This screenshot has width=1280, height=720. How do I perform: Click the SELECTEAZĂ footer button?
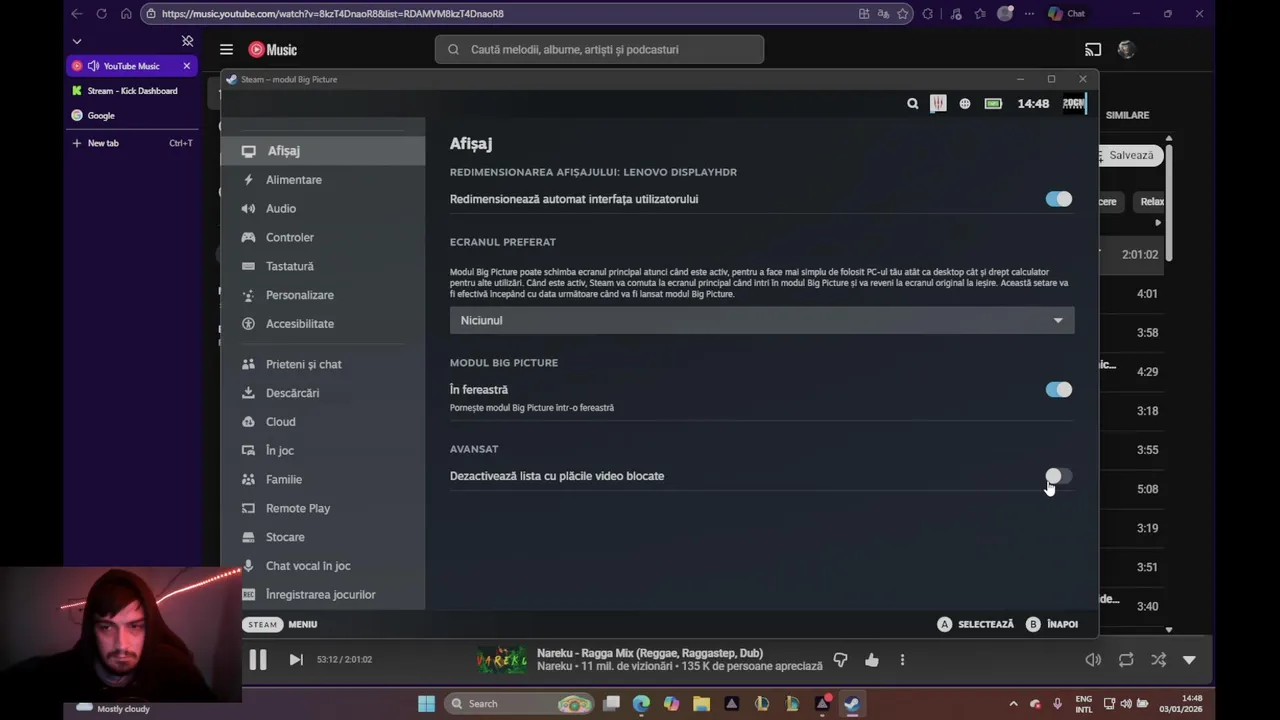pos(975,624)
